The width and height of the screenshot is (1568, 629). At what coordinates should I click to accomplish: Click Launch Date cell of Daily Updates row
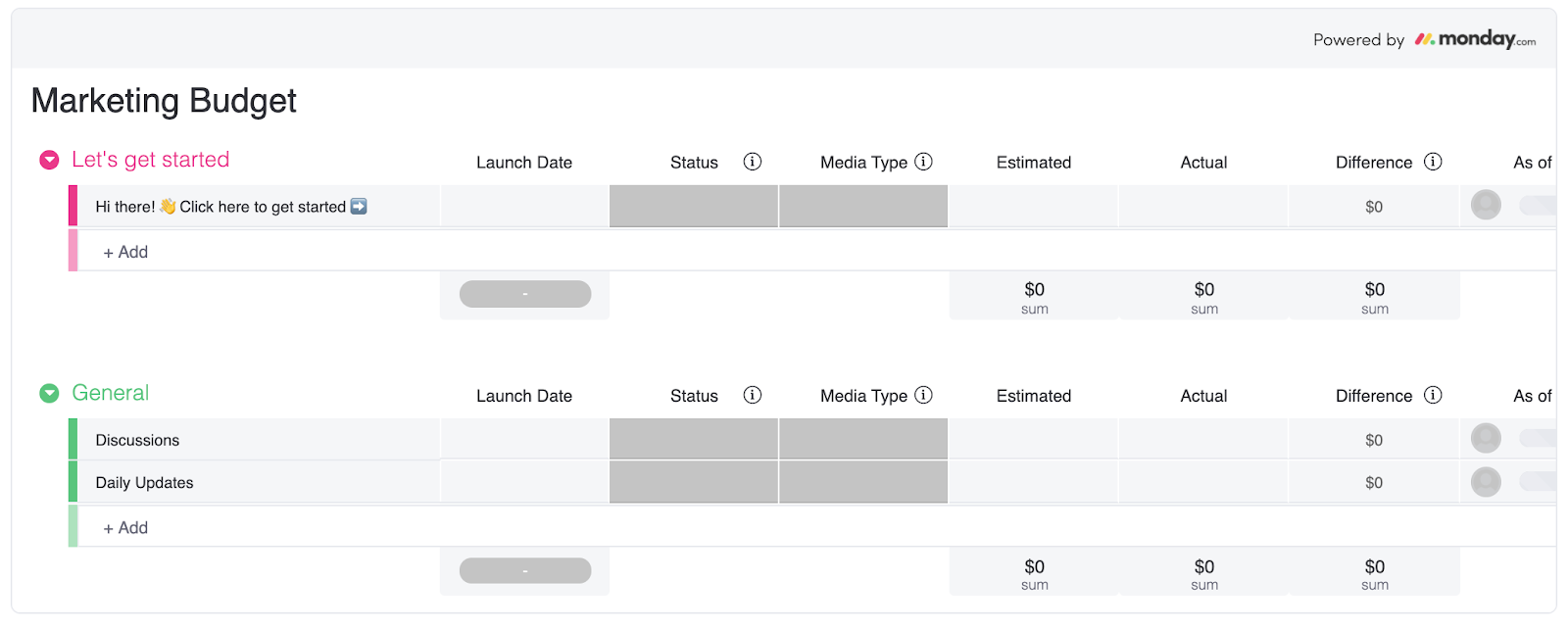(524, 482)
